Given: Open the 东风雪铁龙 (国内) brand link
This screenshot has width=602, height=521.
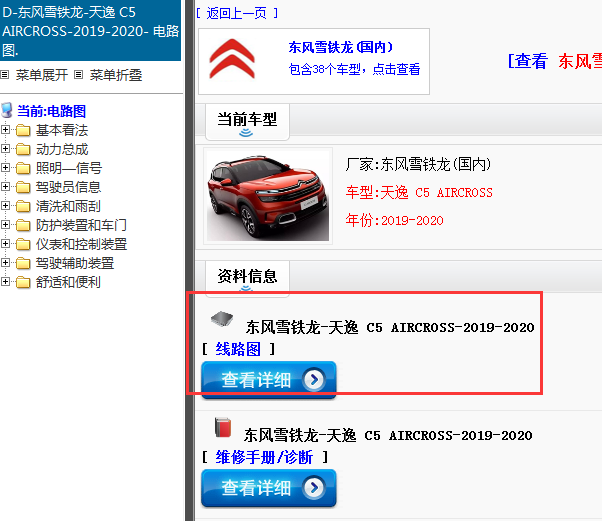Looking at the screenshot, I should tap(341, 47).
